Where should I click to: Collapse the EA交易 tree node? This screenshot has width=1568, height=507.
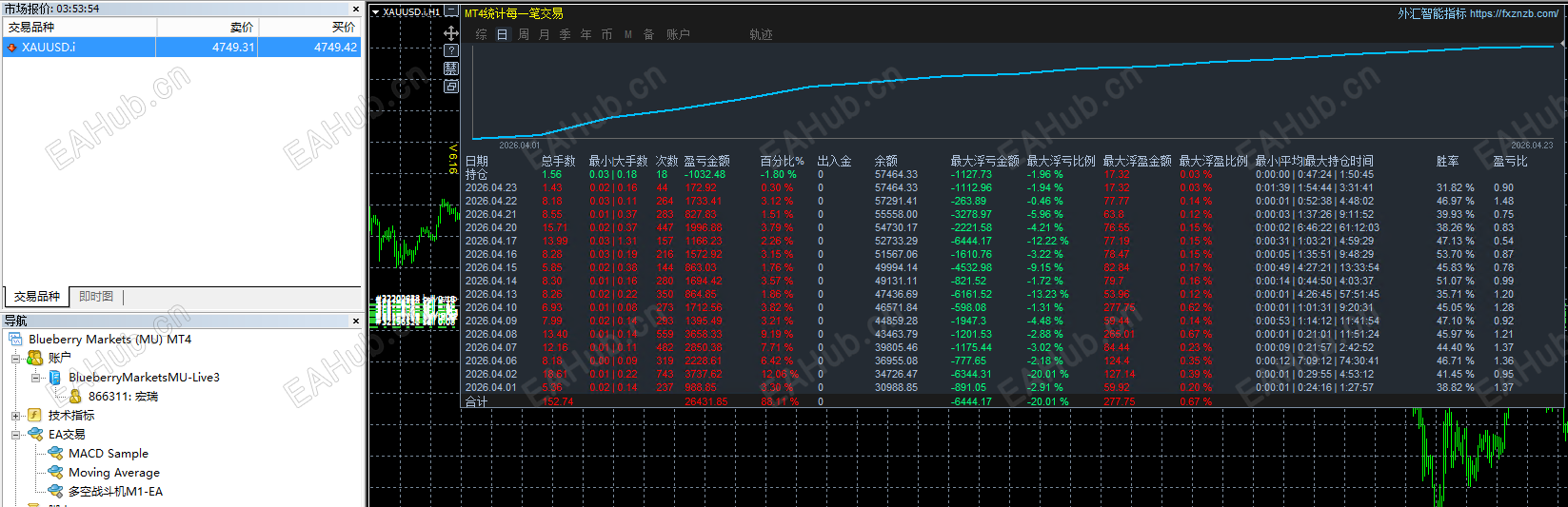pyautogui.click(x=16, y=435)
